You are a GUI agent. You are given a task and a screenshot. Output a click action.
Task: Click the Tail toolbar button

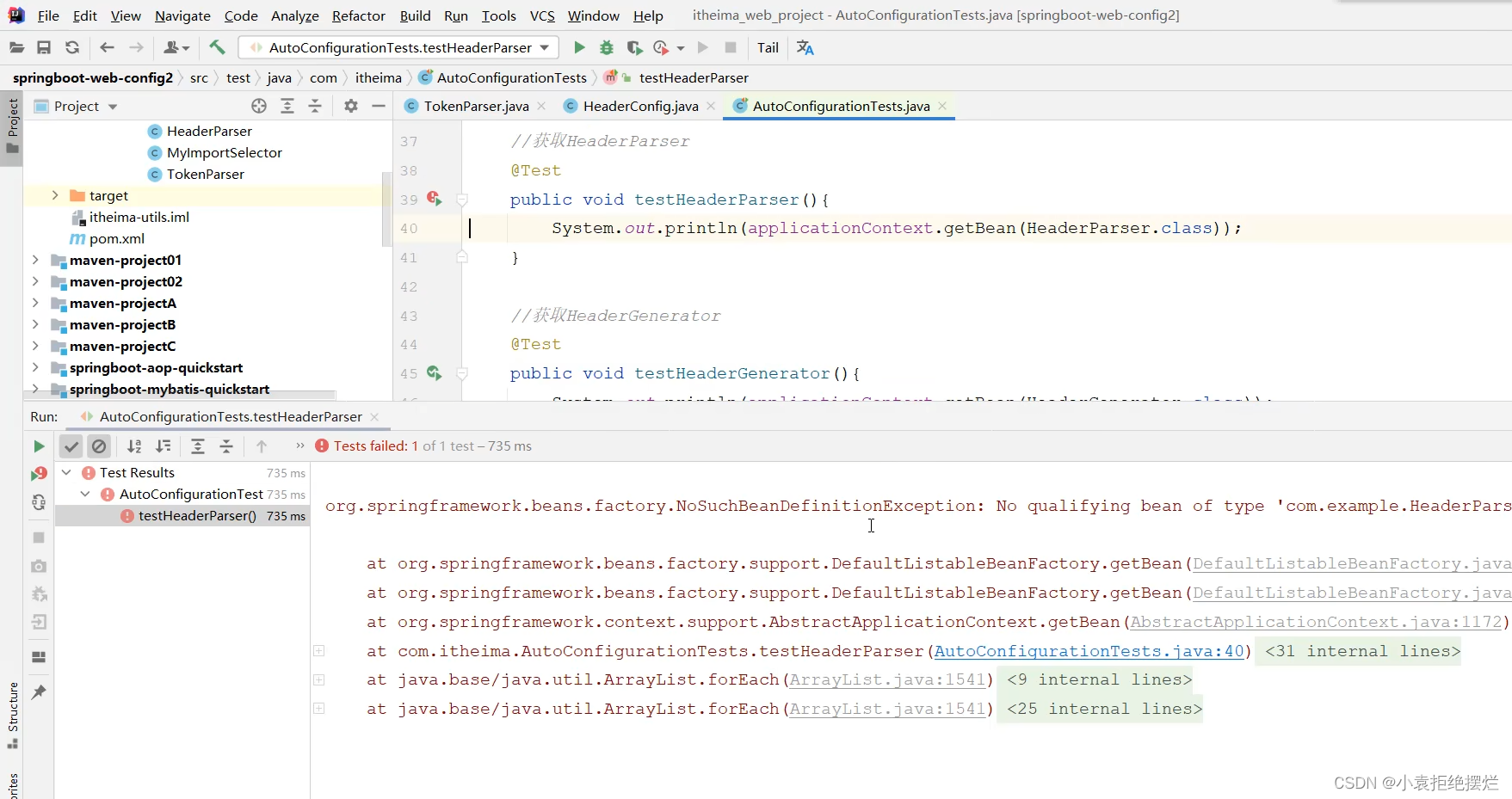point(768,48)
